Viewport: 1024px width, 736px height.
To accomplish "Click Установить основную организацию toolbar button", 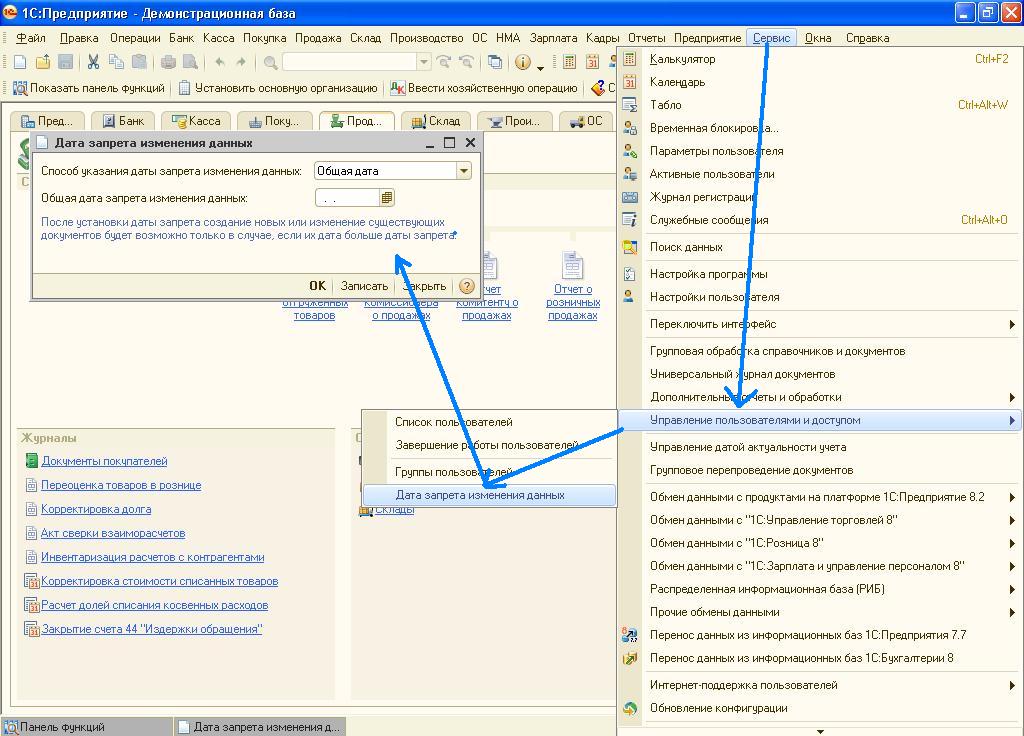I will tap(279, 88).
